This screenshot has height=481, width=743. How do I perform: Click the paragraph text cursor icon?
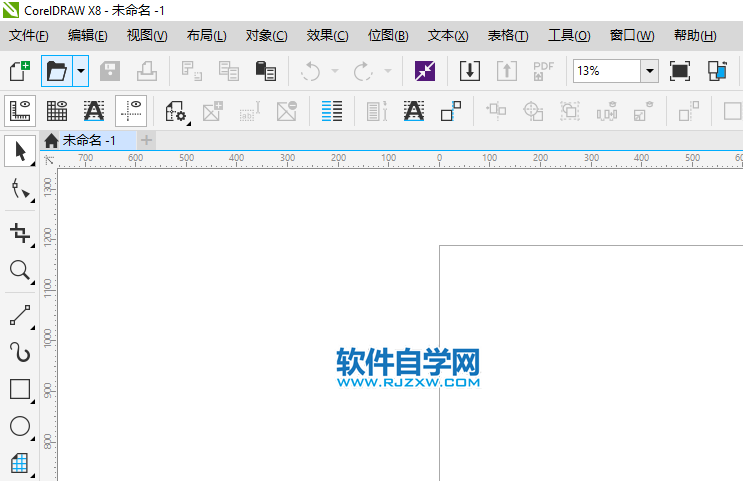pos(377,111)
